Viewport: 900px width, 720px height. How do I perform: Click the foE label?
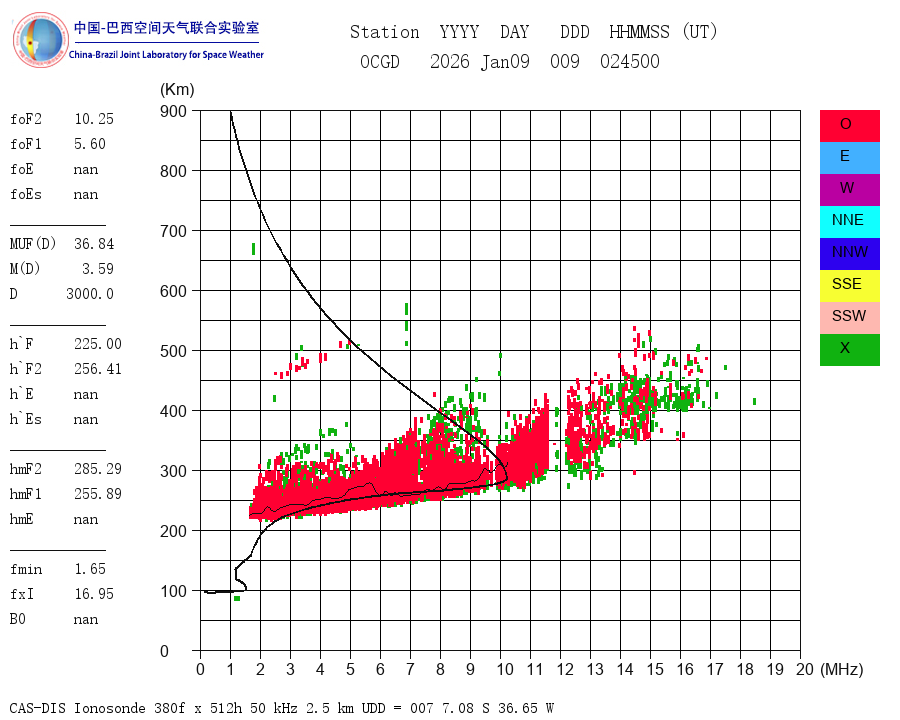point(22,169)
